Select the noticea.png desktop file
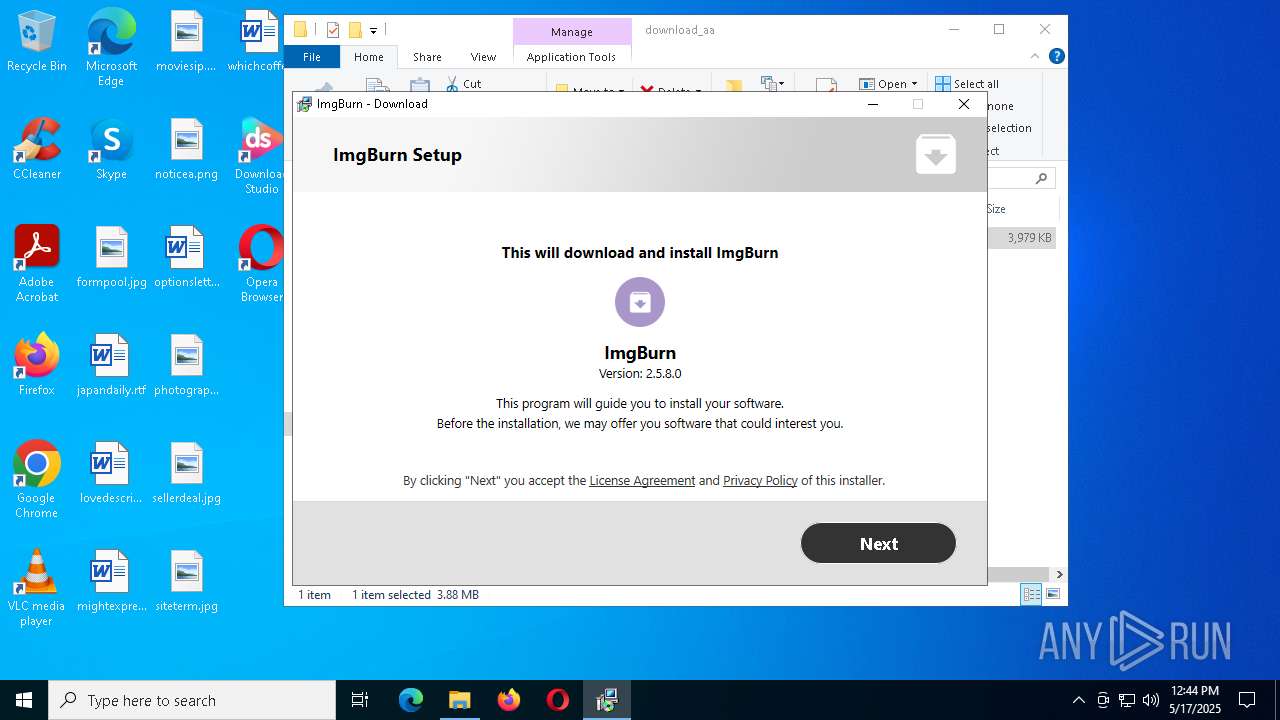The height and width of the screenshot is (720, 1280). [186, 150]
